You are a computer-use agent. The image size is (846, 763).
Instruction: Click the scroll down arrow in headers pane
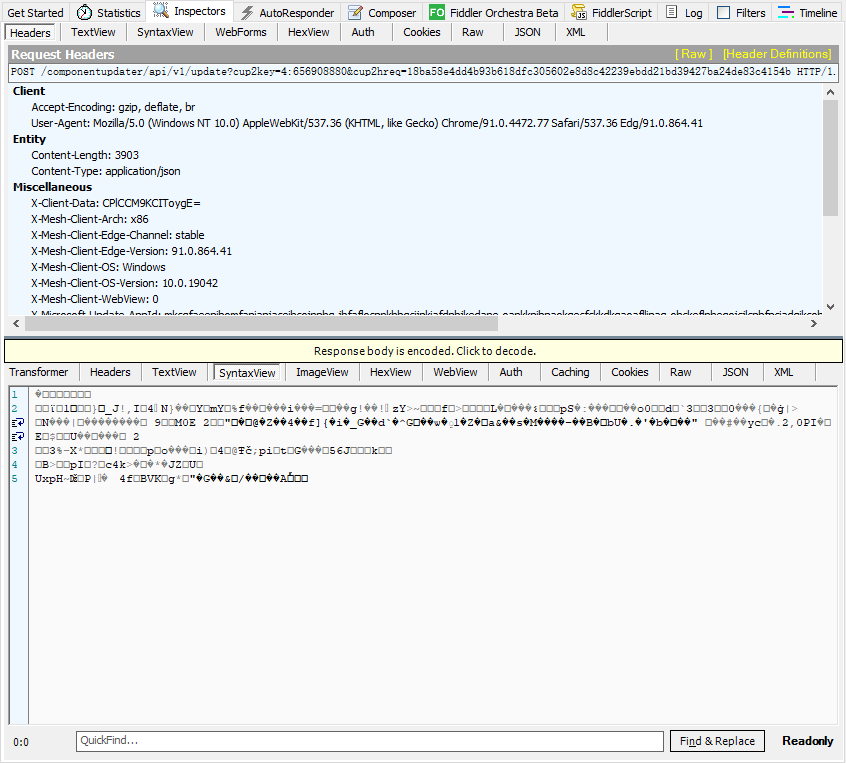[830, 307]
